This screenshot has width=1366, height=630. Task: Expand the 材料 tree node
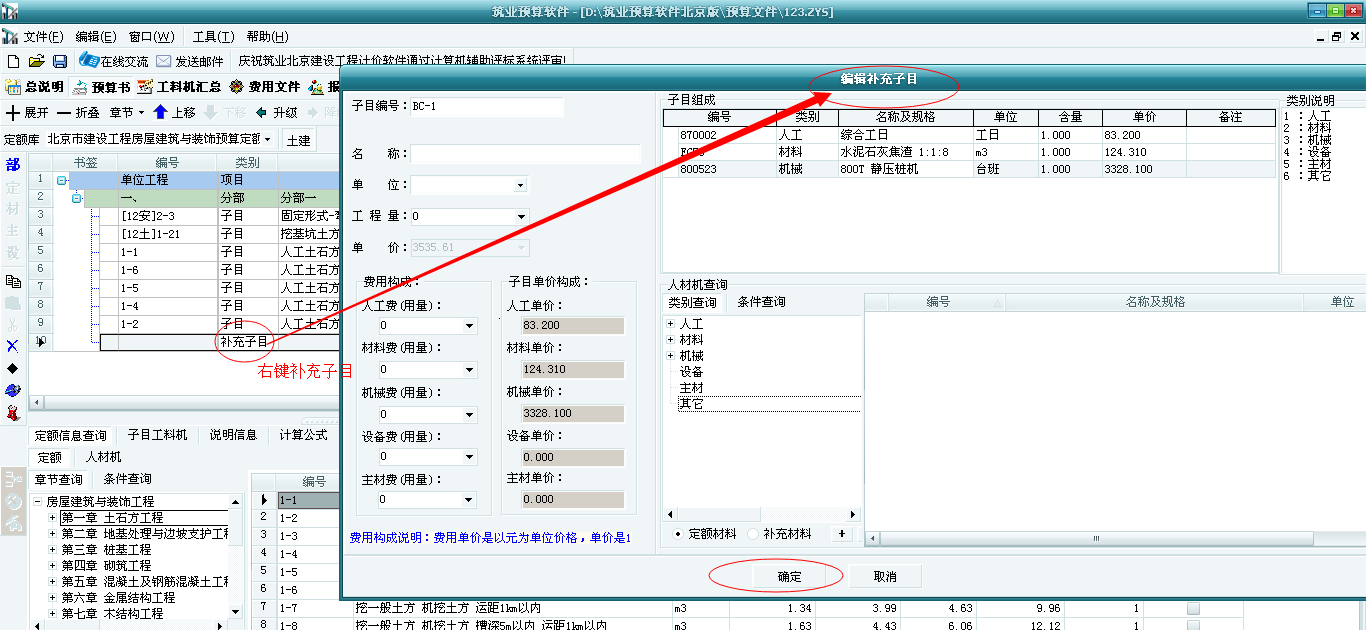coord(671,340)
